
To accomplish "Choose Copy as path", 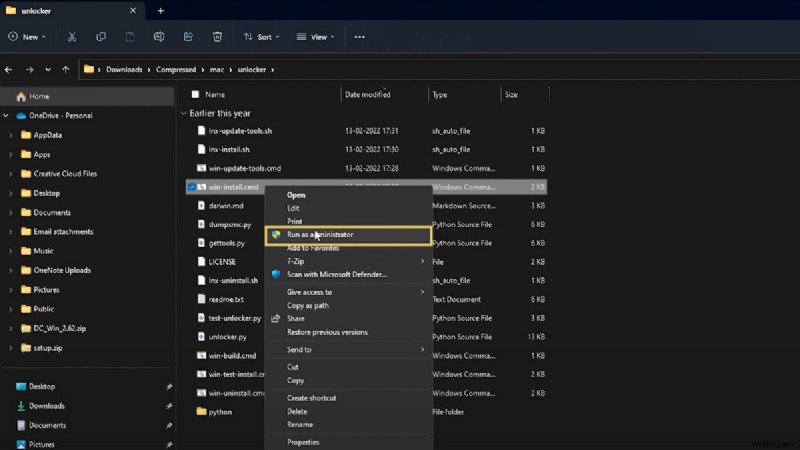I will tap(308, 306).
